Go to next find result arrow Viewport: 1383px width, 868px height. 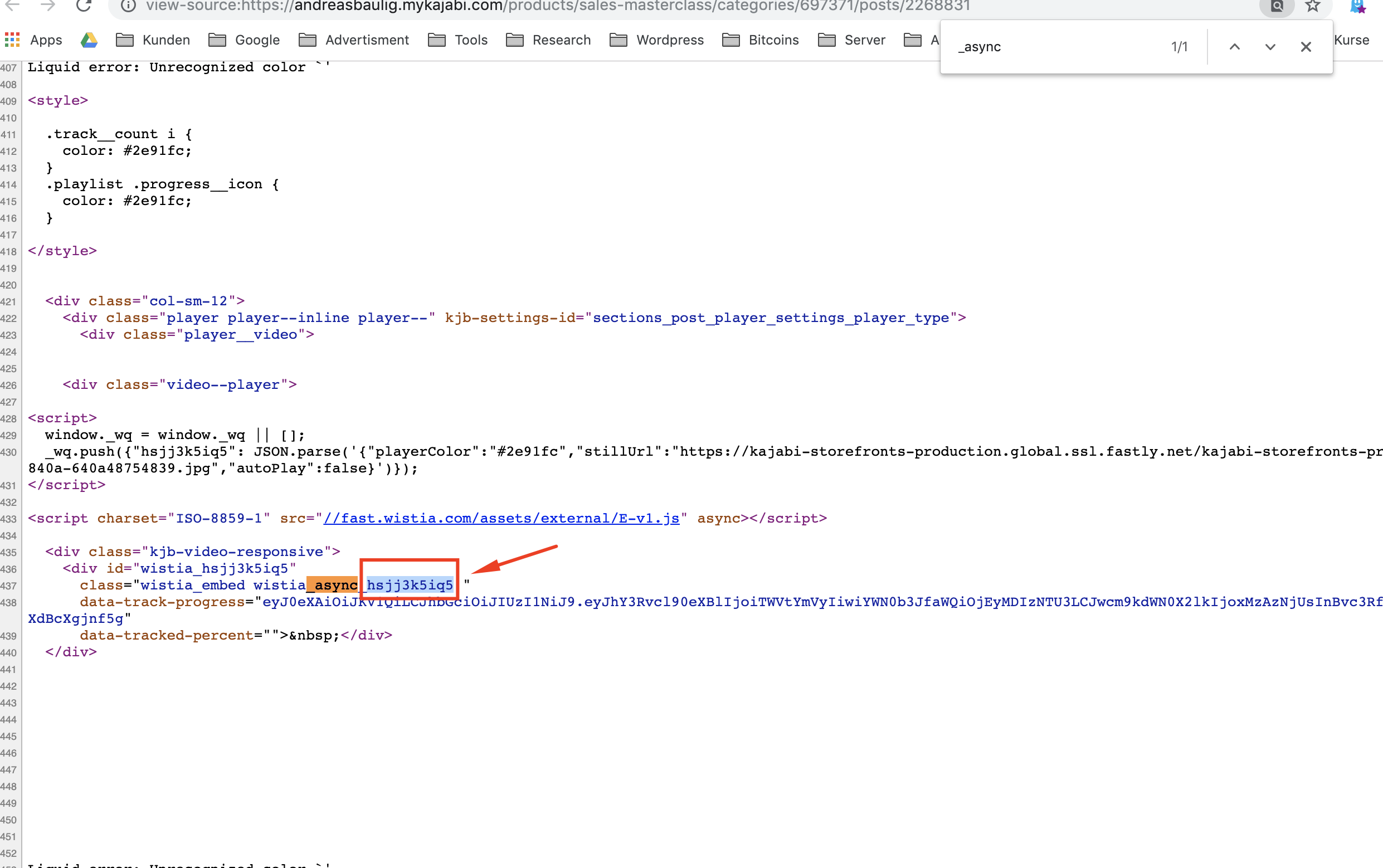click(1270, 47)
